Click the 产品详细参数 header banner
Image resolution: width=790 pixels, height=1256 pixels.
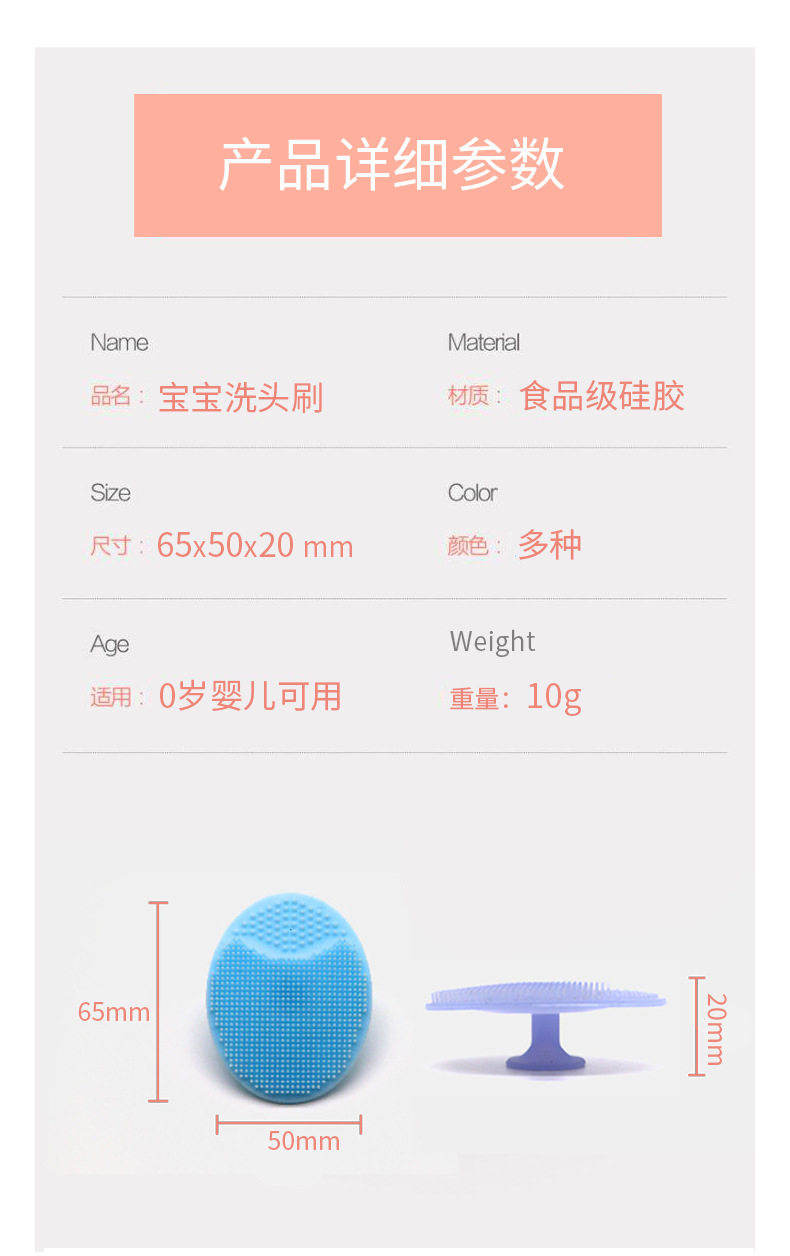(397, 165)
